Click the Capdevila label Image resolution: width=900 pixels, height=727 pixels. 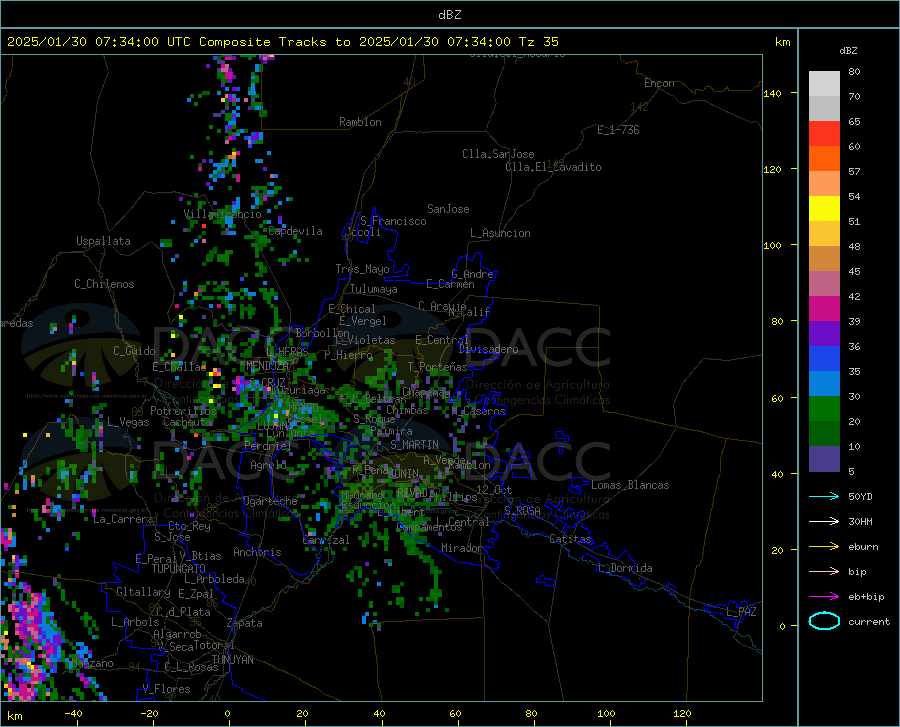pos(295,231)
